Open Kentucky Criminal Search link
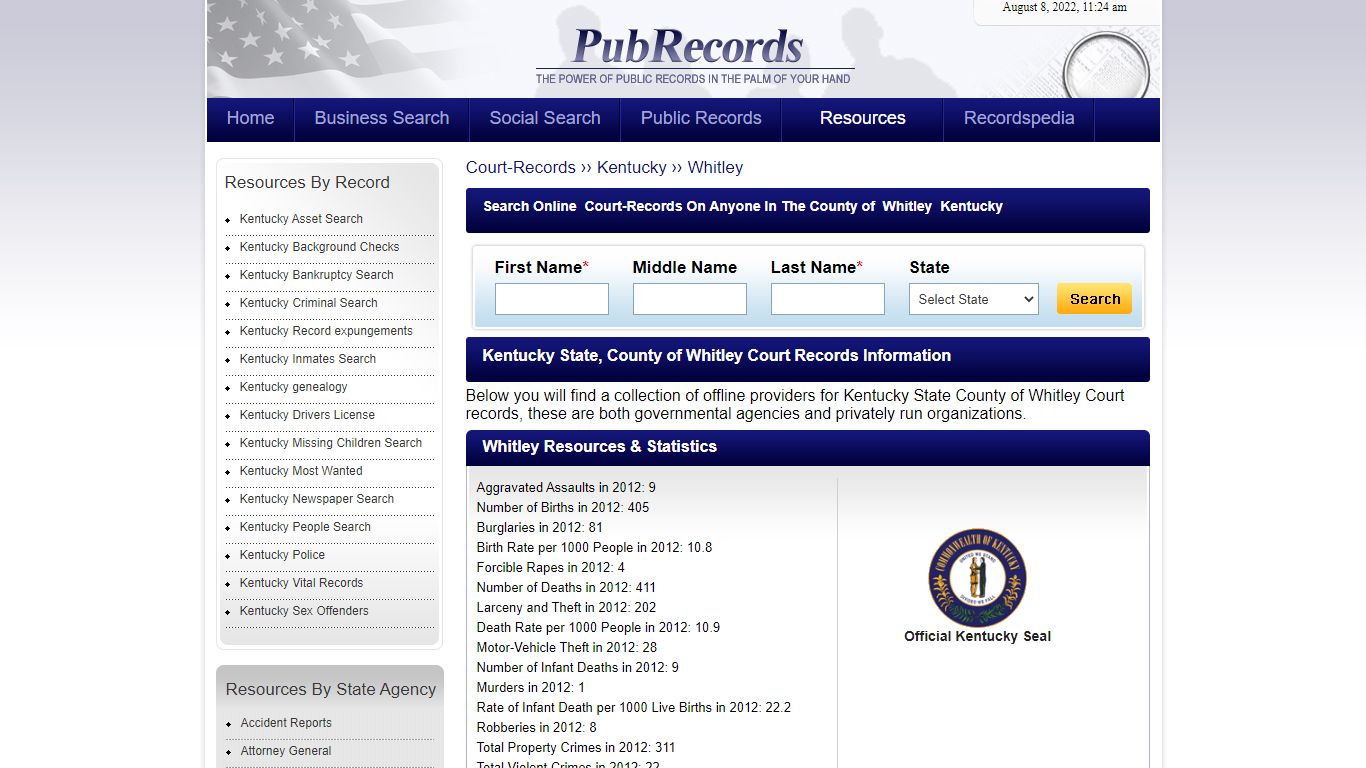The width and height of the screenshot is (1366, 768). [308, 303]
